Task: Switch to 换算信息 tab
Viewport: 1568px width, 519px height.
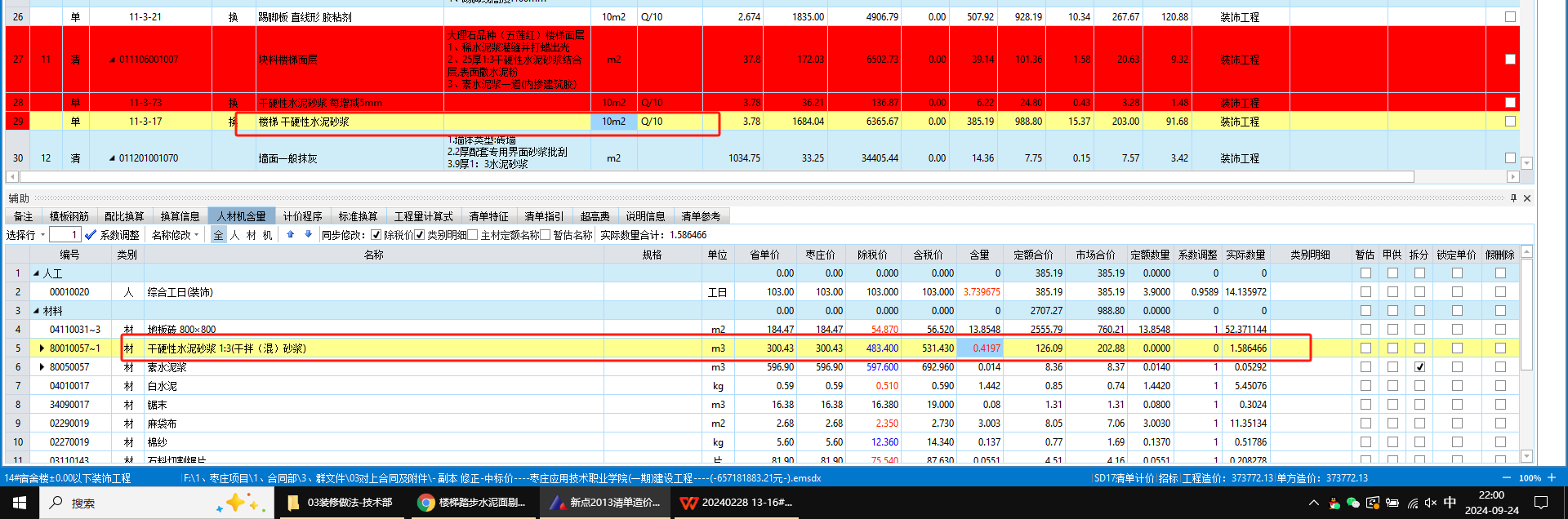Action: (x=180, y=216)
